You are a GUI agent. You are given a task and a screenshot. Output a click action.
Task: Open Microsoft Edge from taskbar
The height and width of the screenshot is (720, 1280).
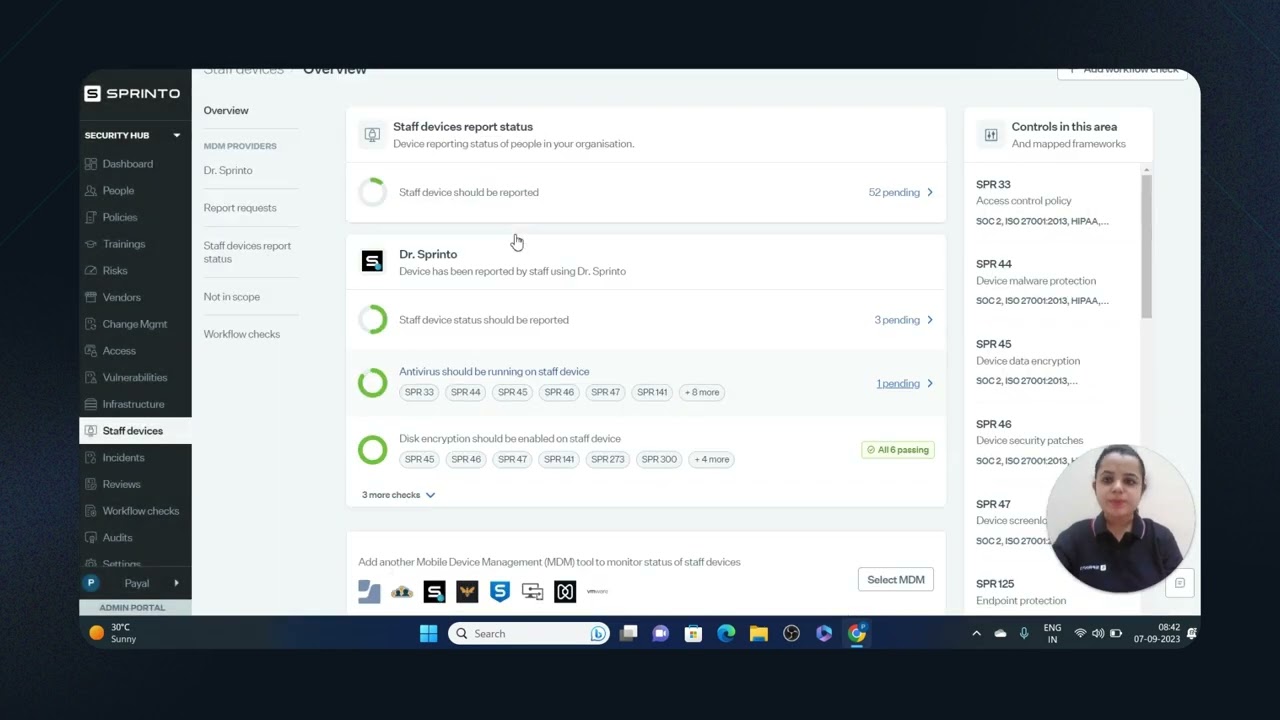[x=726, y=633]
